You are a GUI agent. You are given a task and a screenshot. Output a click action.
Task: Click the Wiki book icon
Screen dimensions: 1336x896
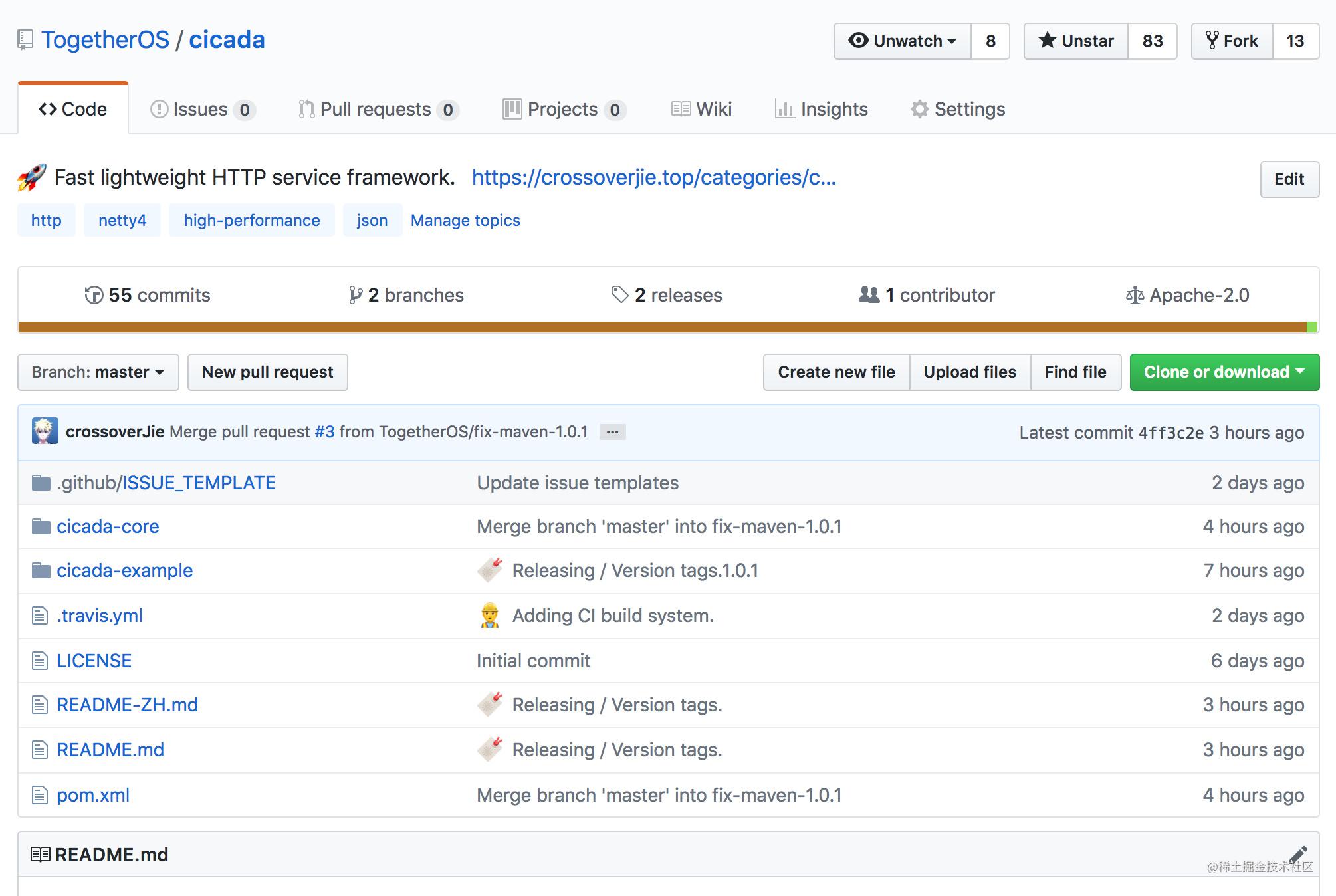[x=681, y=109]
